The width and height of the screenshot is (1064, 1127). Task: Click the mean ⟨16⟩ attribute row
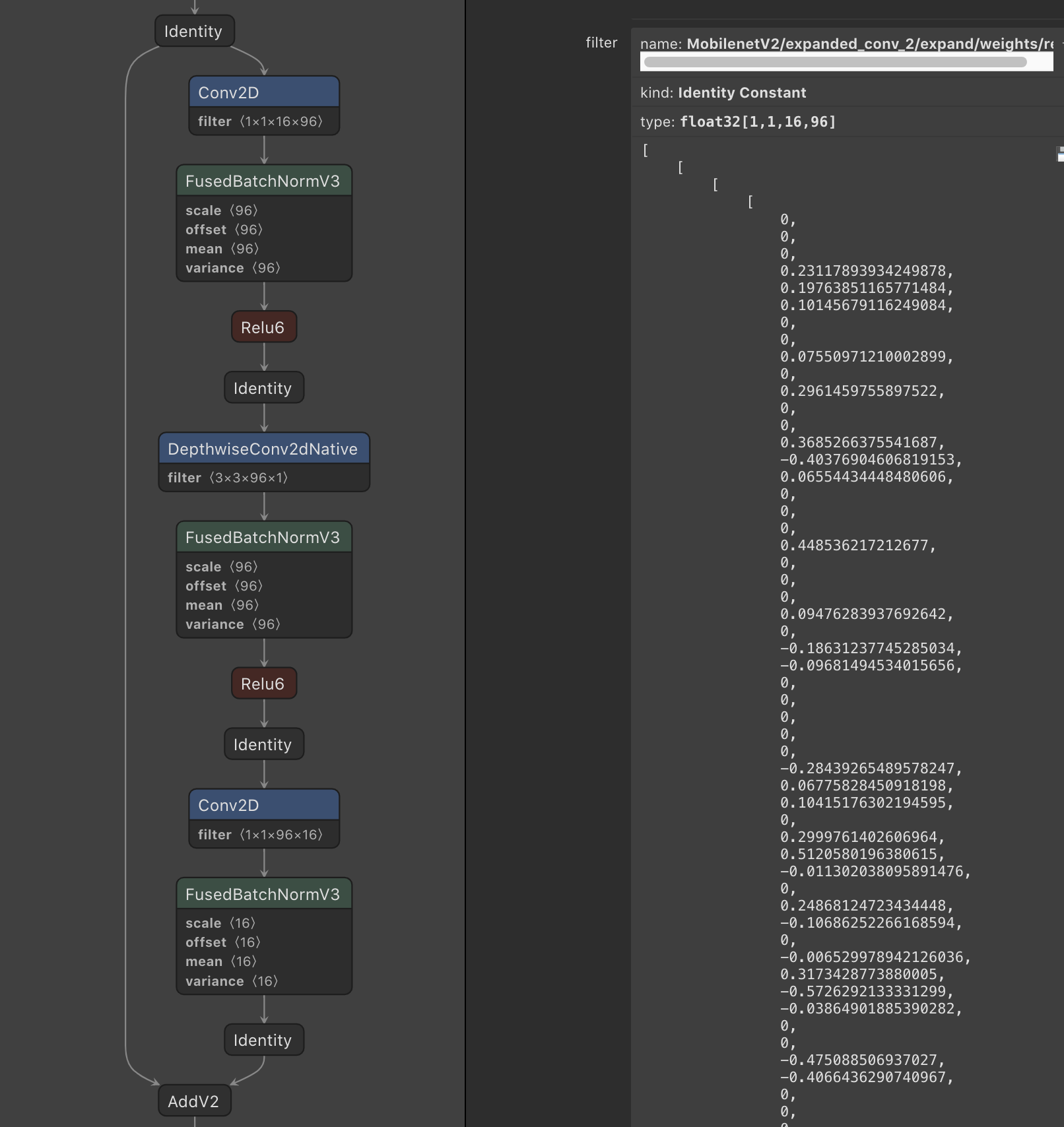click(x=221, y=961)
